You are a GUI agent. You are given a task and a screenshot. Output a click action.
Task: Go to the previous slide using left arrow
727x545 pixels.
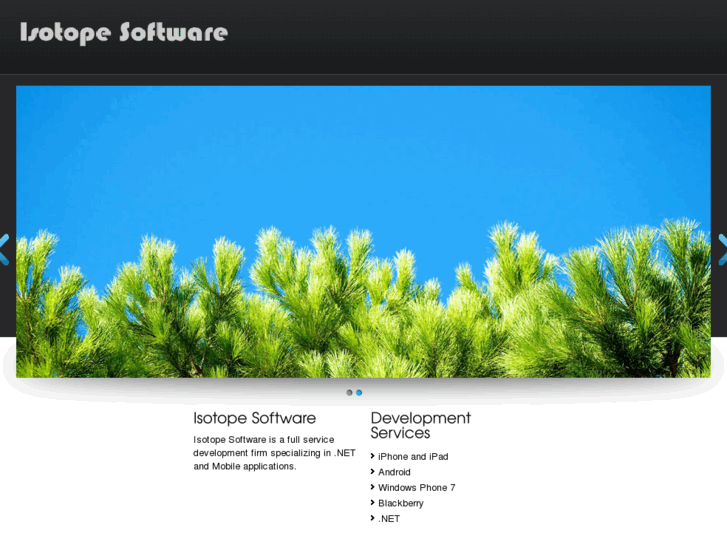coord(4,250)
